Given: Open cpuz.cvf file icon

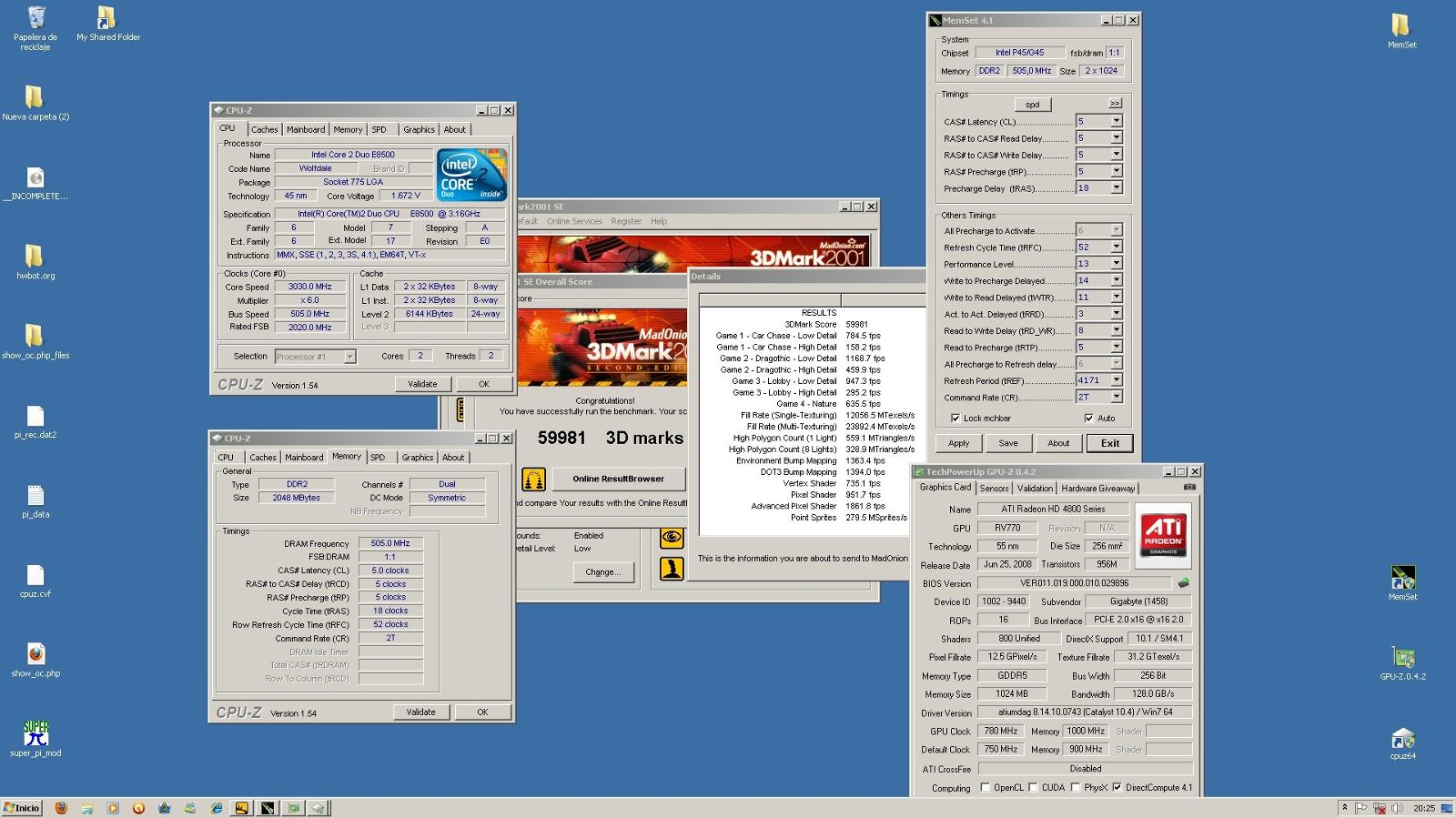Looking at the screenshot, I should (x=35, y=581).
